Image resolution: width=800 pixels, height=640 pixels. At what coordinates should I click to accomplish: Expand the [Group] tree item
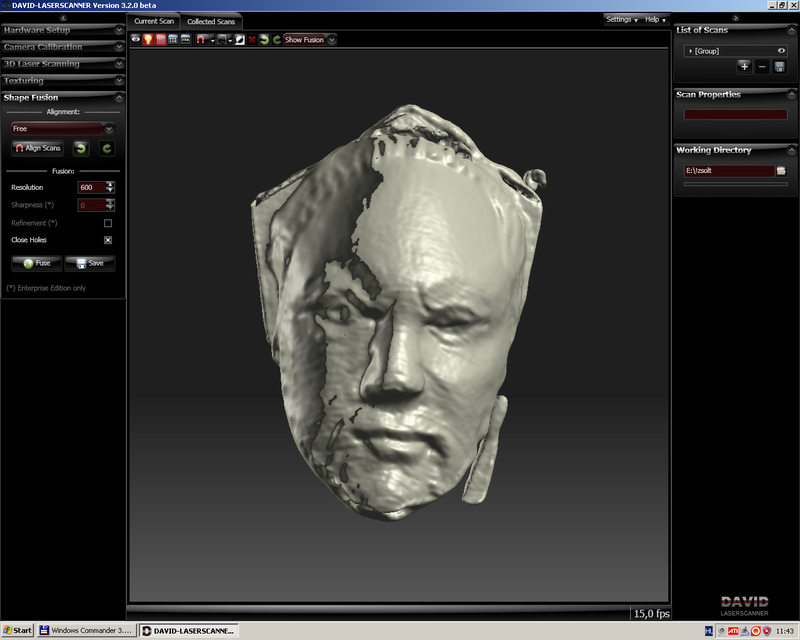[x=690, y=50]
